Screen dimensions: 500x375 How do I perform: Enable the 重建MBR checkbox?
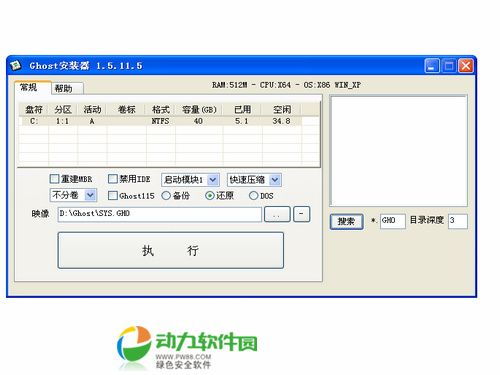pyautogui.click(x=54, y=179)
